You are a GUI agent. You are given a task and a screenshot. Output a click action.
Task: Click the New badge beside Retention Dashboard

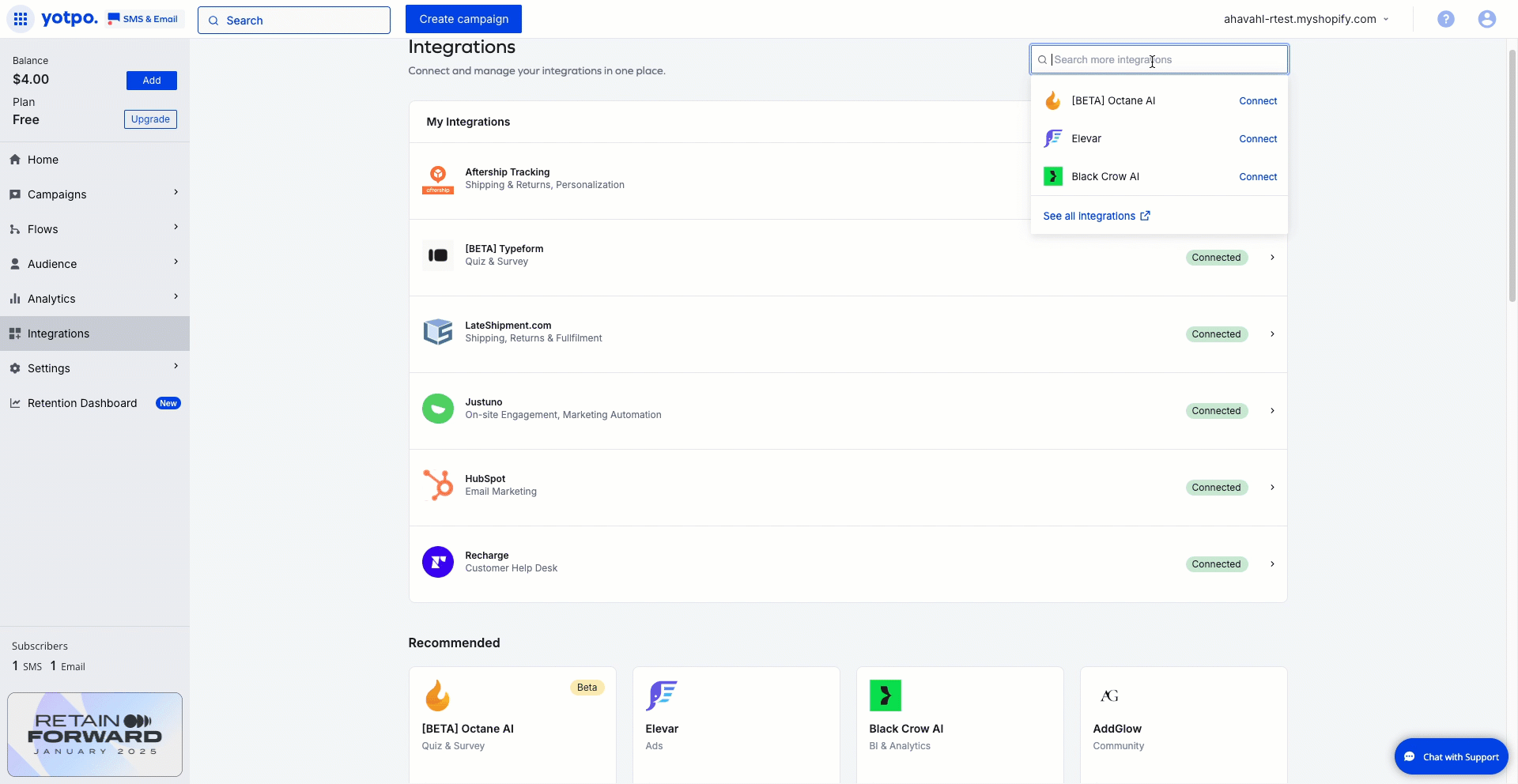click(x=168, y=403)
